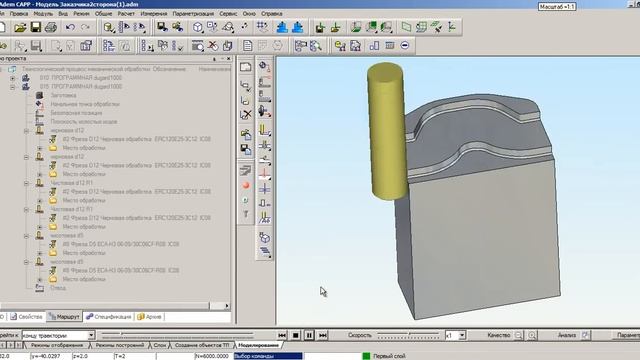This screenshot has width=640, height=360.
Task: Expand the 010 ПРОГРАММНАЯ operation node
Action: (13, 78)
